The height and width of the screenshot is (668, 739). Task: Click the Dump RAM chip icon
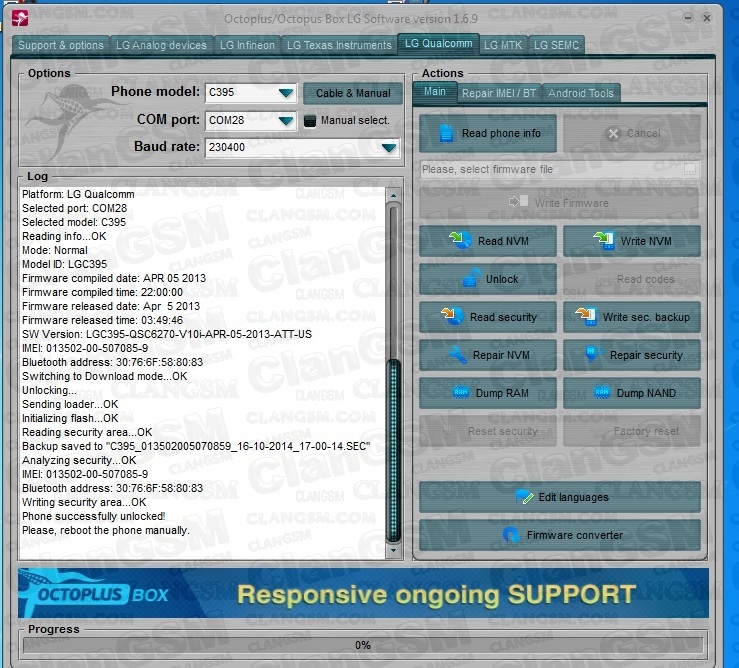pos(460,392)
